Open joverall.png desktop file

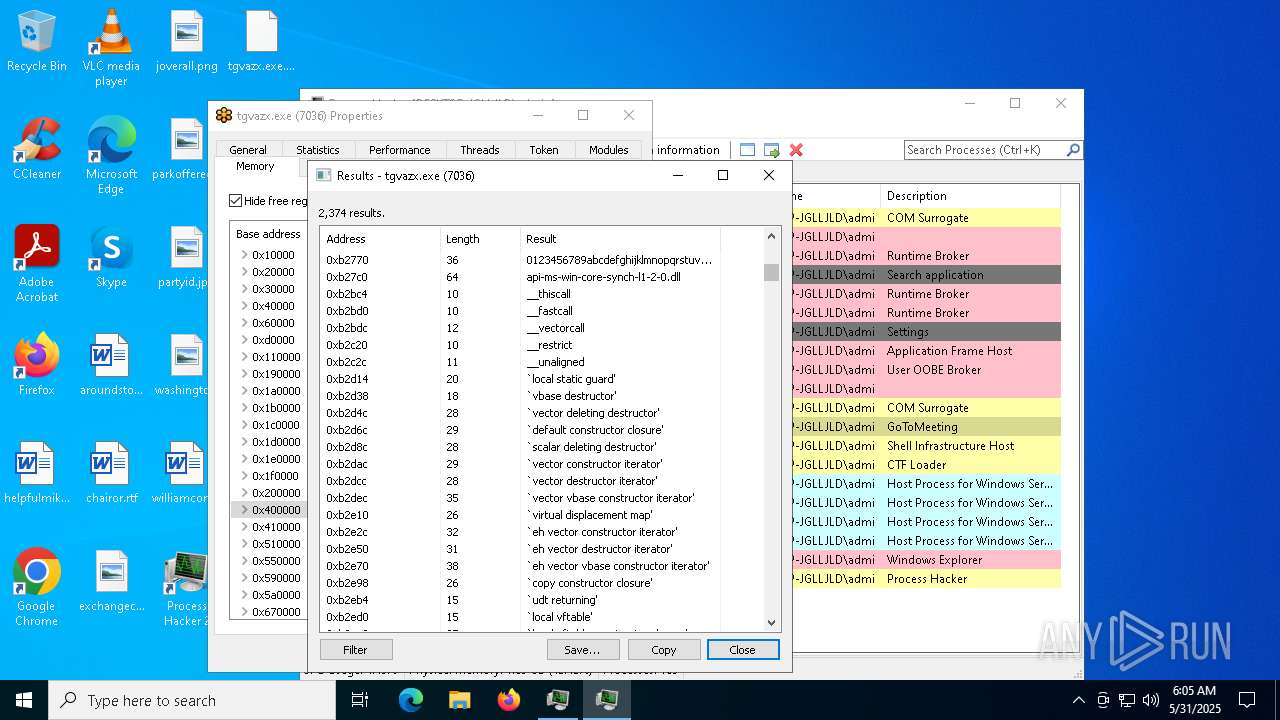[187, 42]
